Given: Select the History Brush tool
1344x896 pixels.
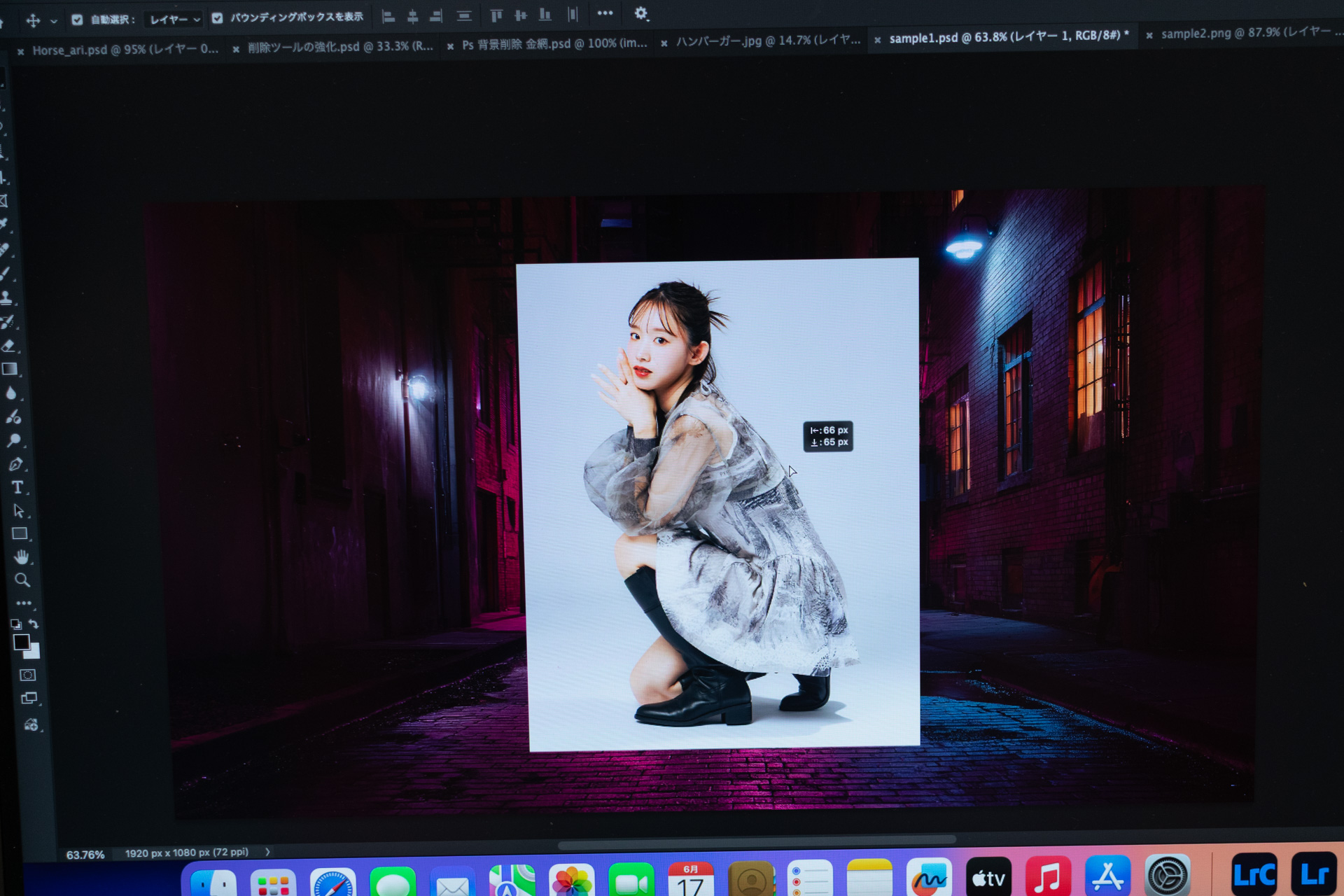Looking at the screenshot, I should pyautogui.click(x=8, y=321).
